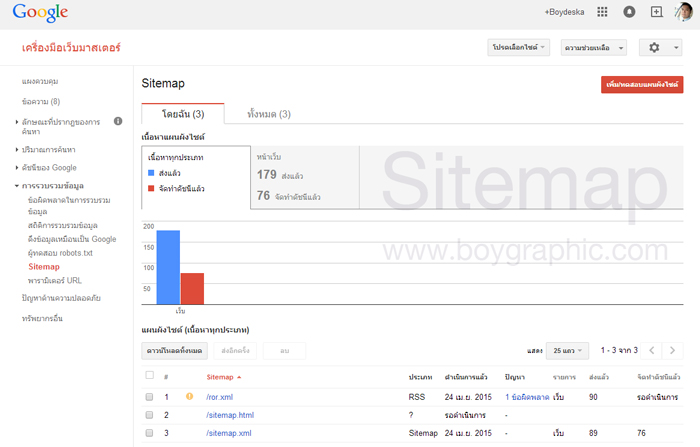Click the warning icon beside /ror.xml
The image size is (700, 447).
[x=189, y=397]
